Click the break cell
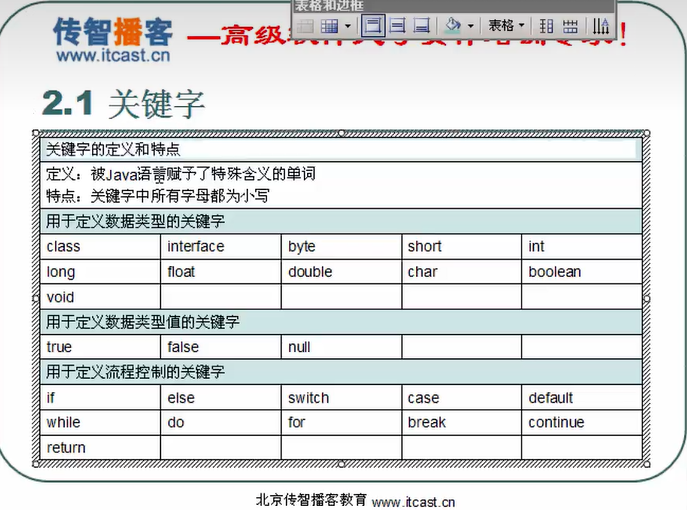687x510 pixels. pyautogui.click(x=461, y=422)
